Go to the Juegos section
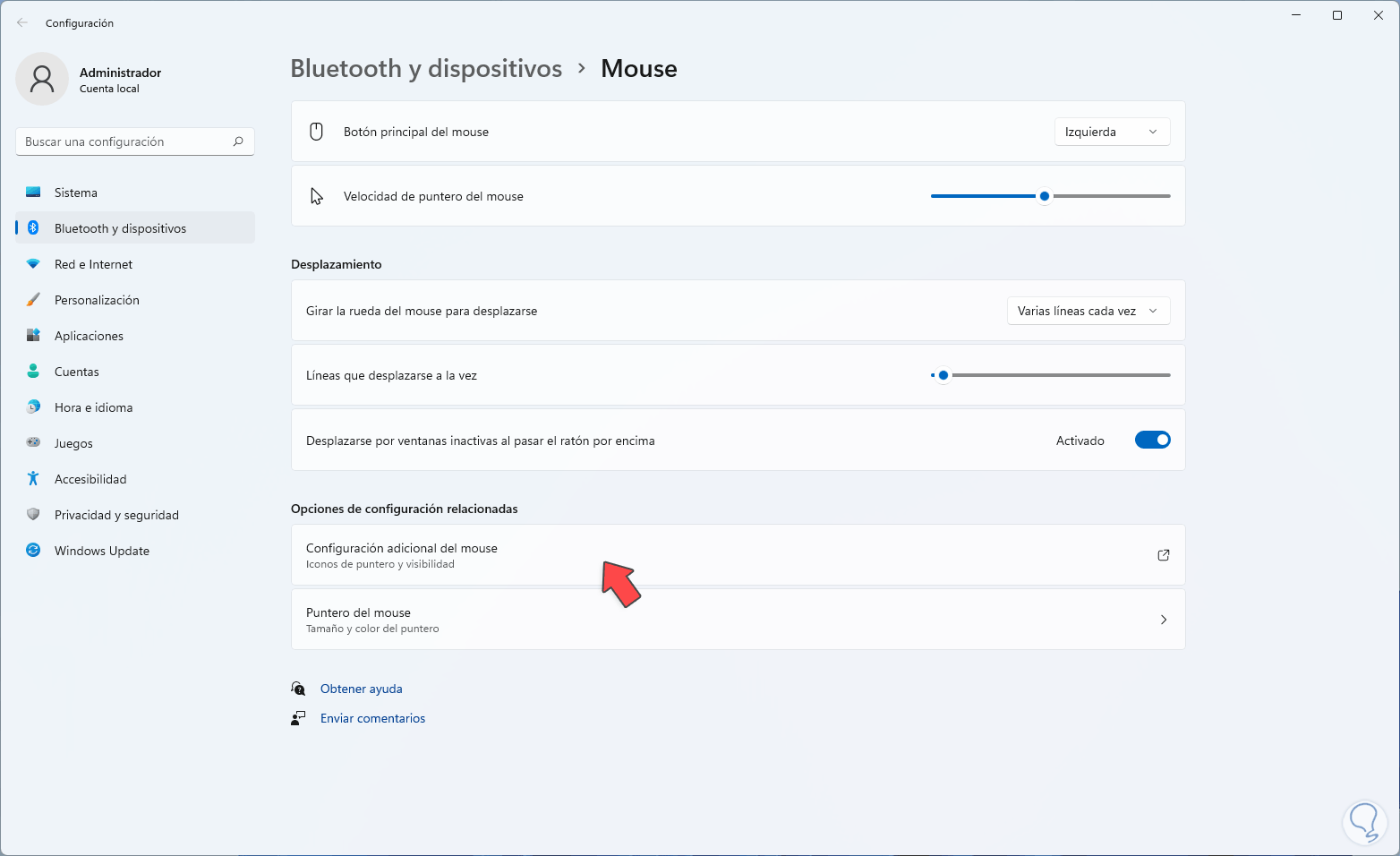The width and height of the screenshot is (1400, 856). point(73,443)
